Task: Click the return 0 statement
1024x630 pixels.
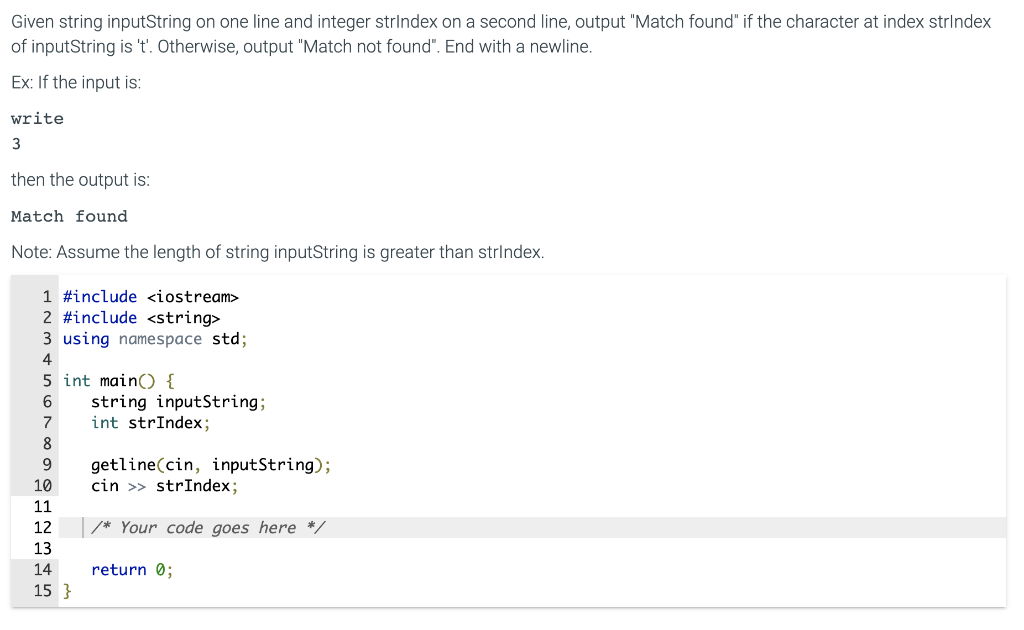Action: pos(132,570)
